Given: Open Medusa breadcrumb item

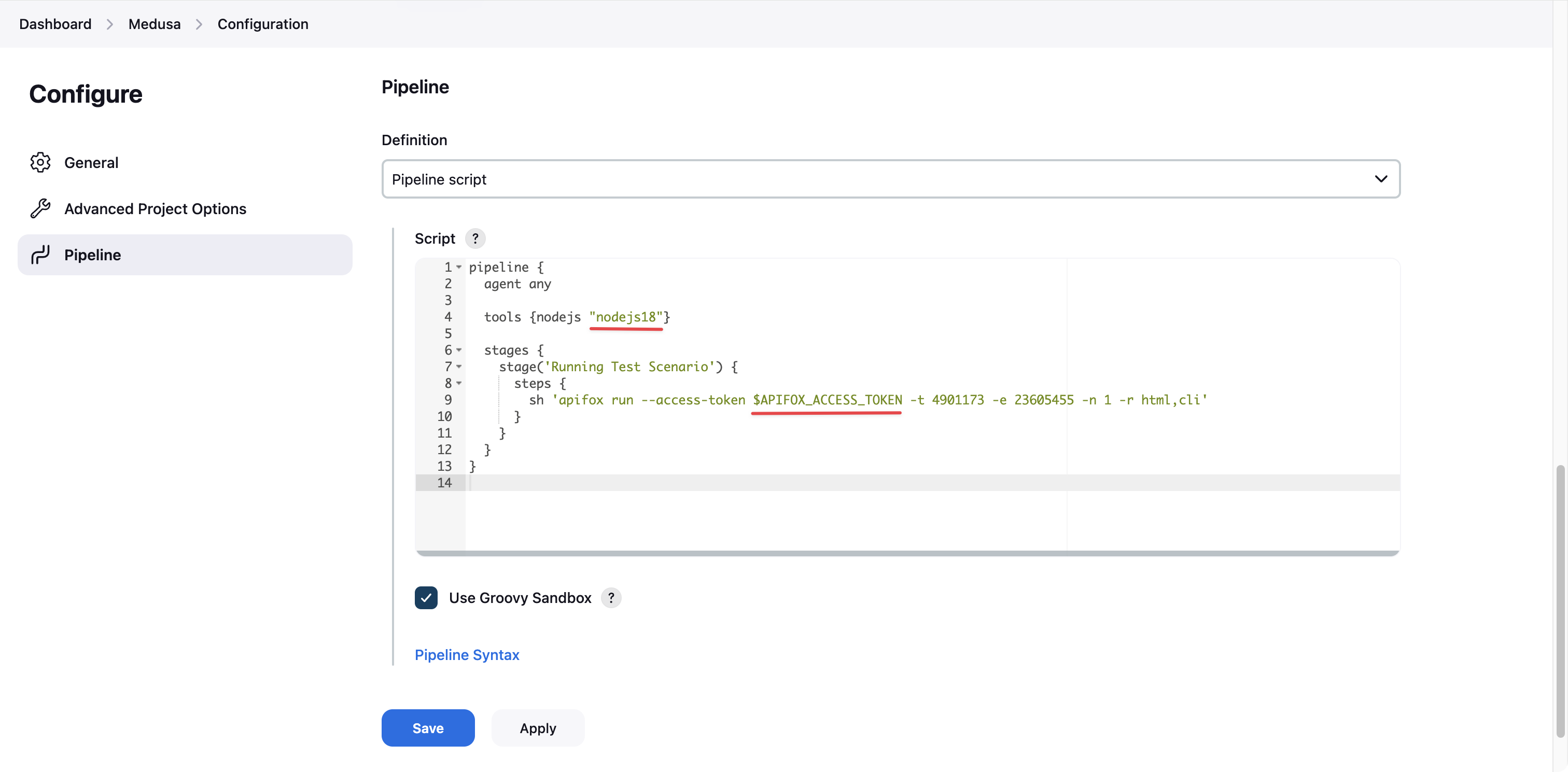Looking at the screenshot, I should click(155, 24).
